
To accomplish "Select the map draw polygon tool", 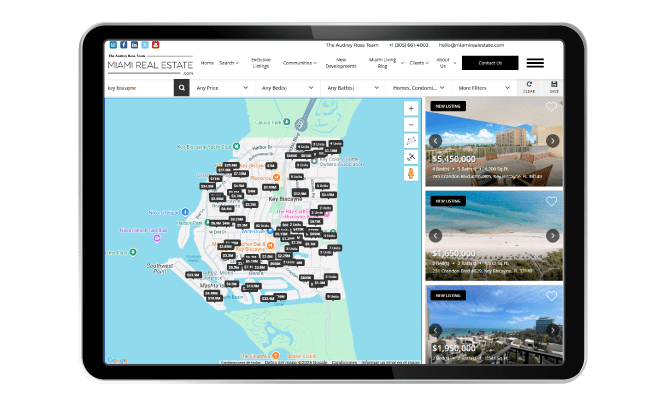I will (x=410, y=140).
